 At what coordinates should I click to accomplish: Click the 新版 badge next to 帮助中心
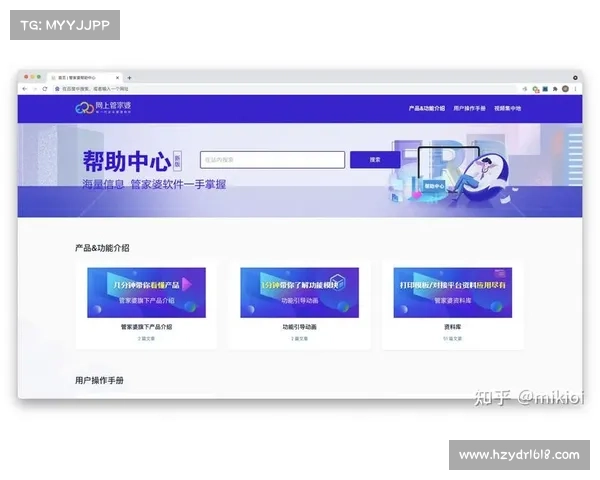[177, 160]
